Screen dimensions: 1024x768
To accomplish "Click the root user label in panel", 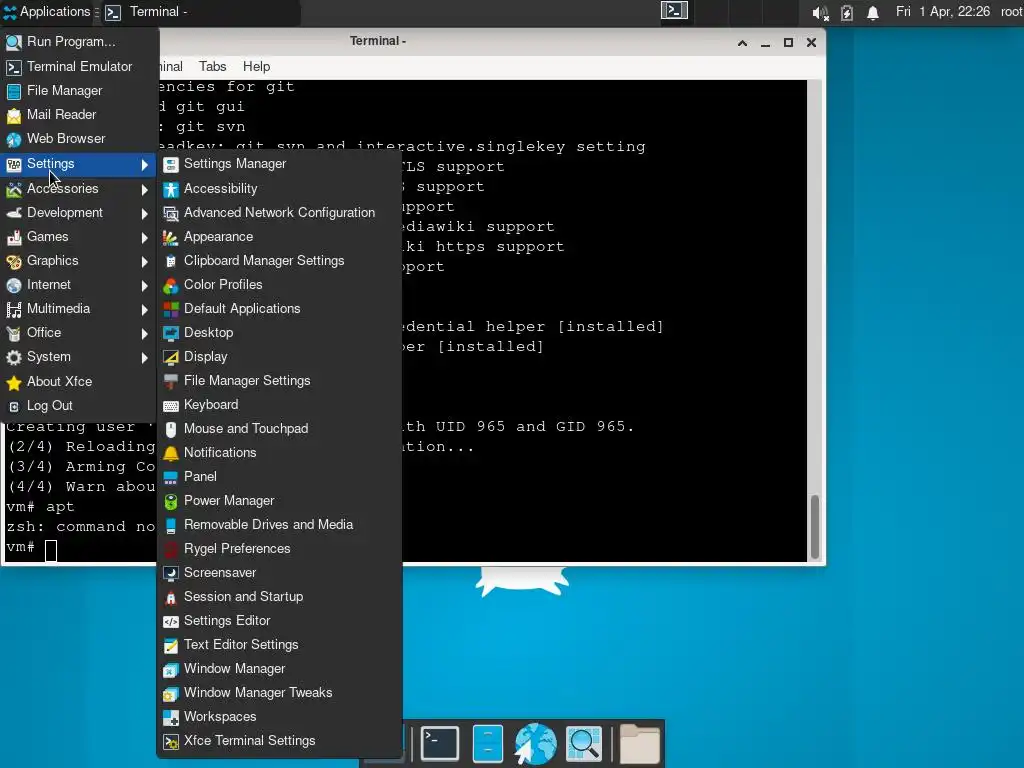I will tap(1011, 12).
